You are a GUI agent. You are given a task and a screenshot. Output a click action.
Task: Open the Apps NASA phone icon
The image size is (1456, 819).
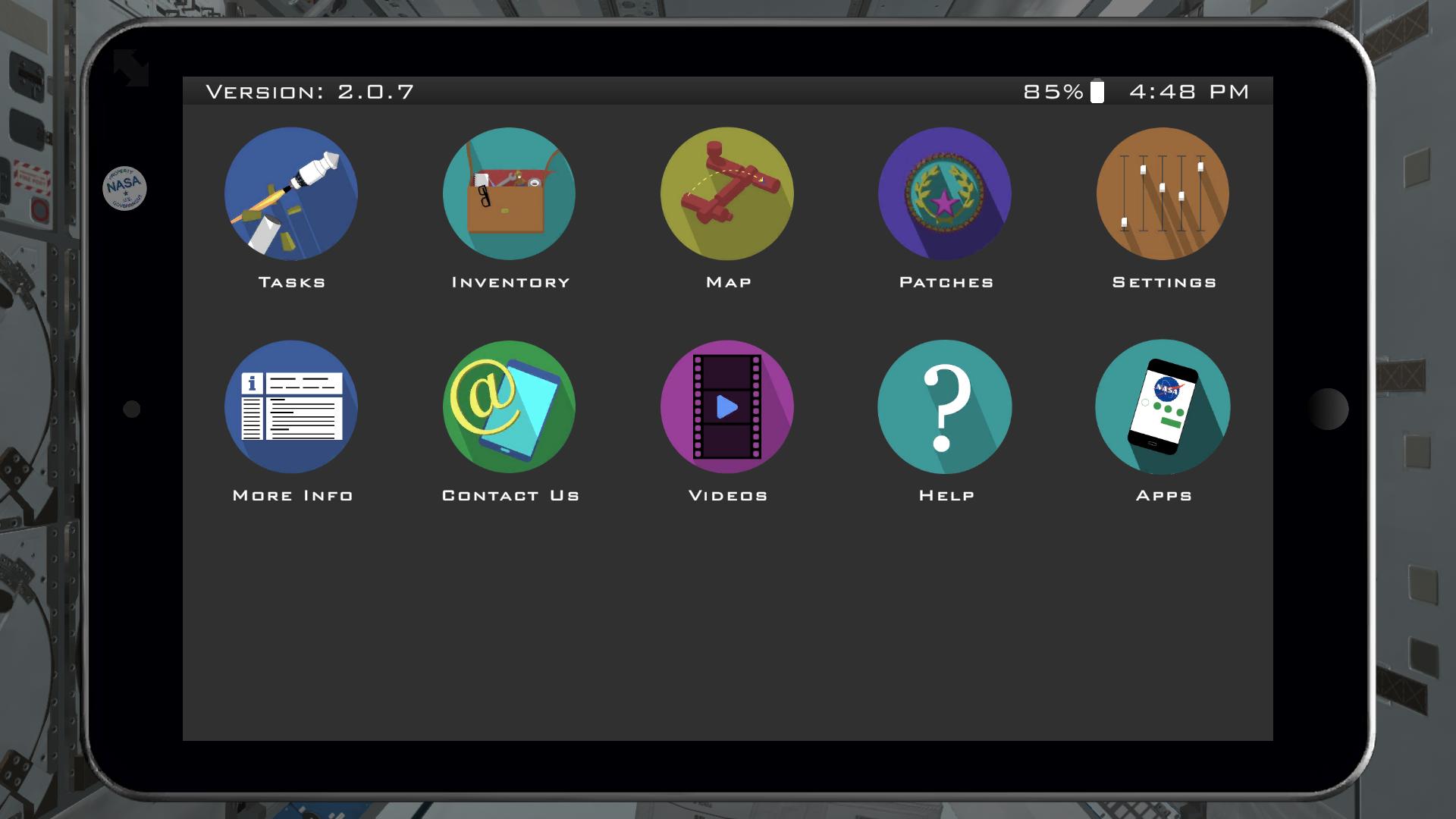[1163, 406]
